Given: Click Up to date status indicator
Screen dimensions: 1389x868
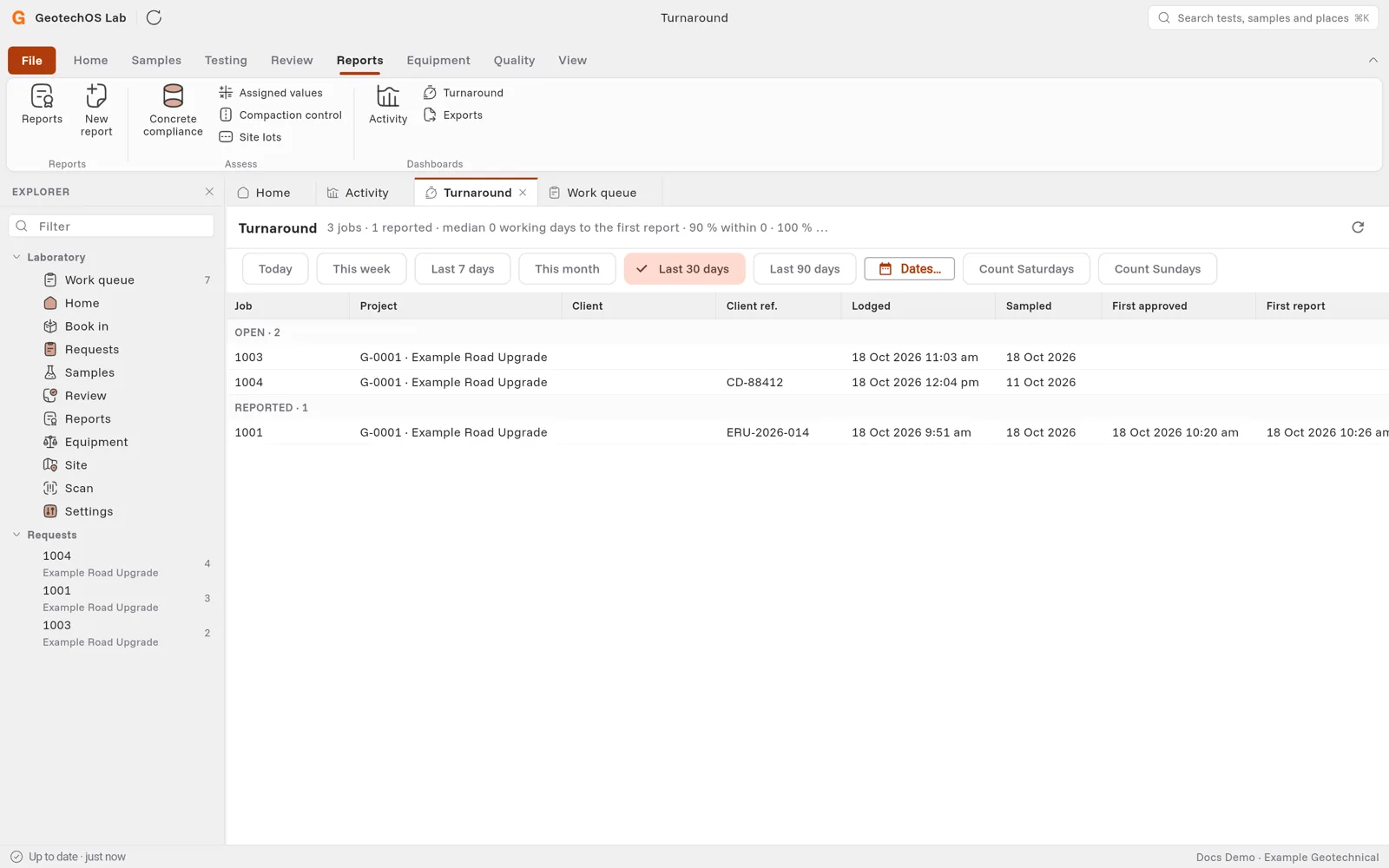Looking at the screenshot, I should (x=68, y=857).
